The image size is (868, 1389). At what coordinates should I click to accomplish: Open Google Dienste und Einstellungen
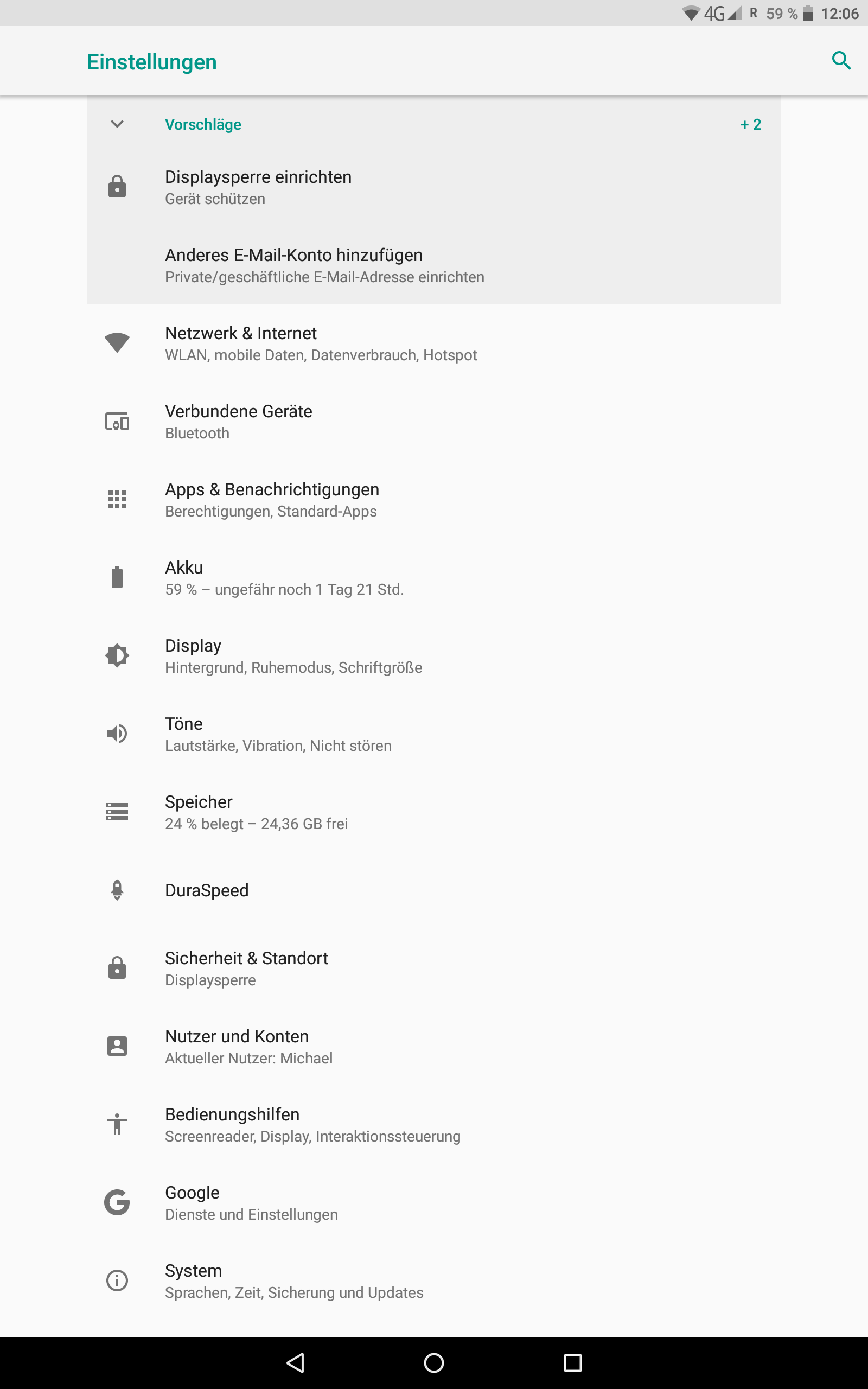point(251,1202)
